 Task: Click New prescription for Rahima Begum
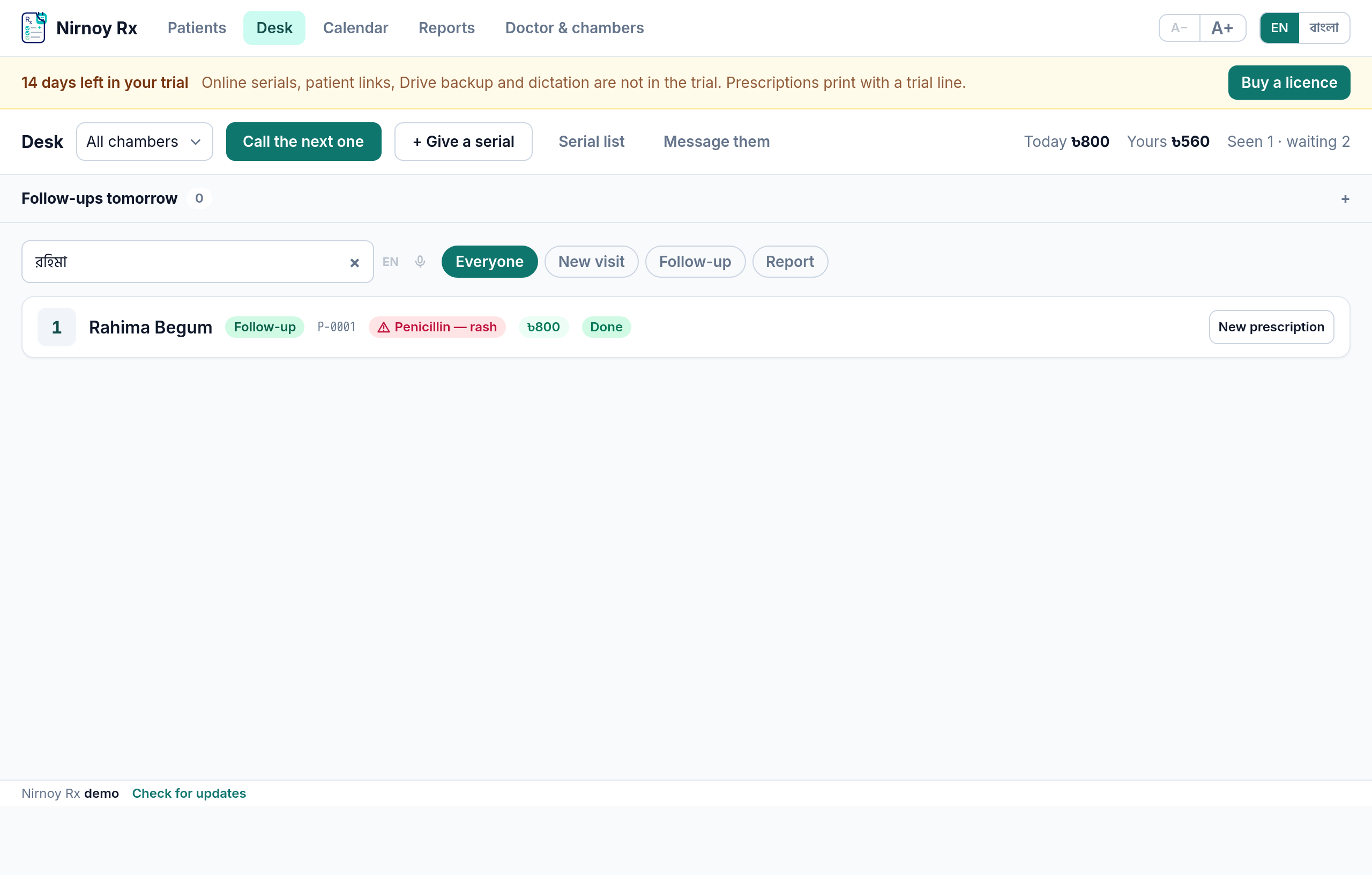point(1271,327)
